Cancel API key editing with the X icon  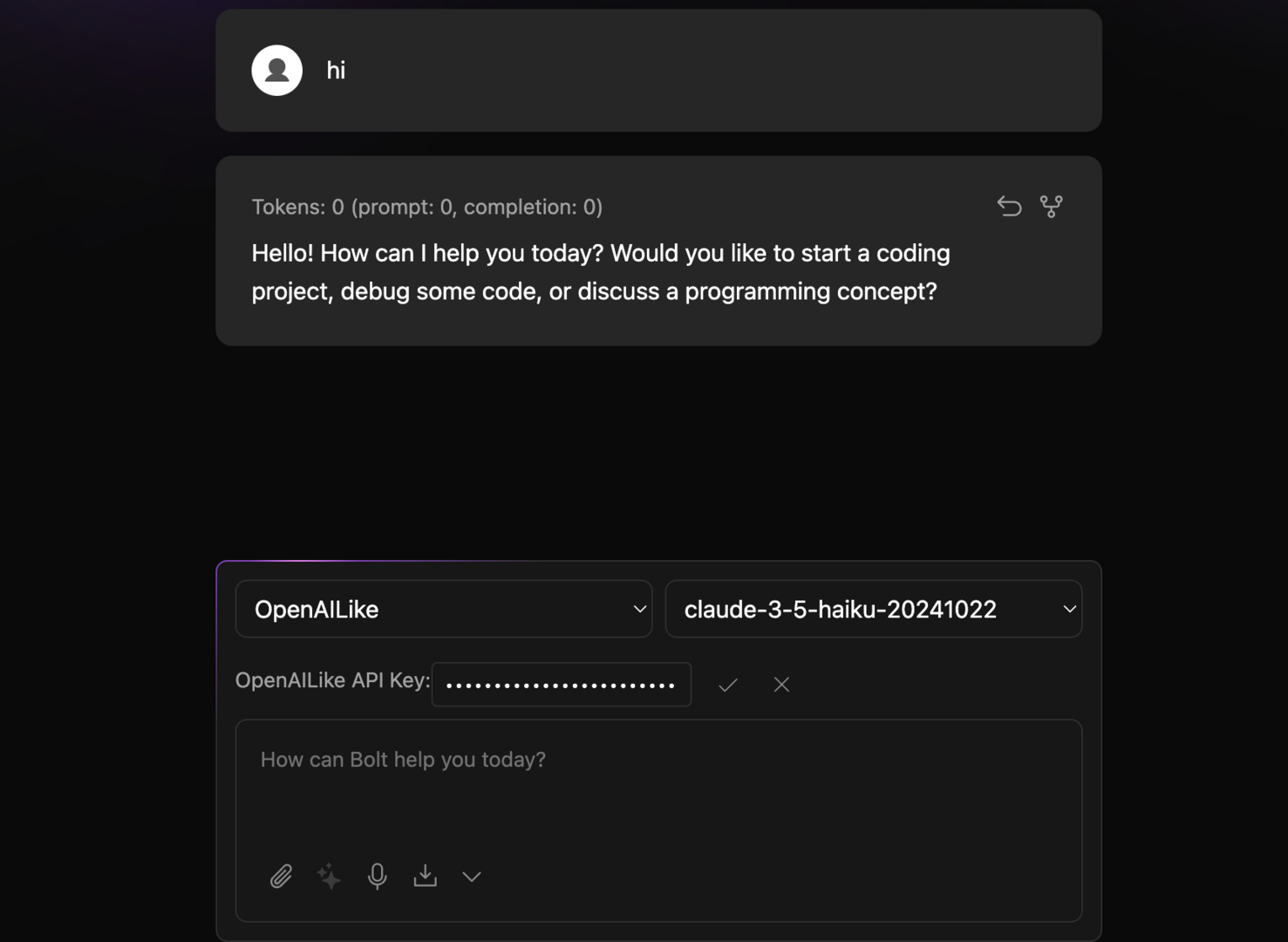[781, 685]
